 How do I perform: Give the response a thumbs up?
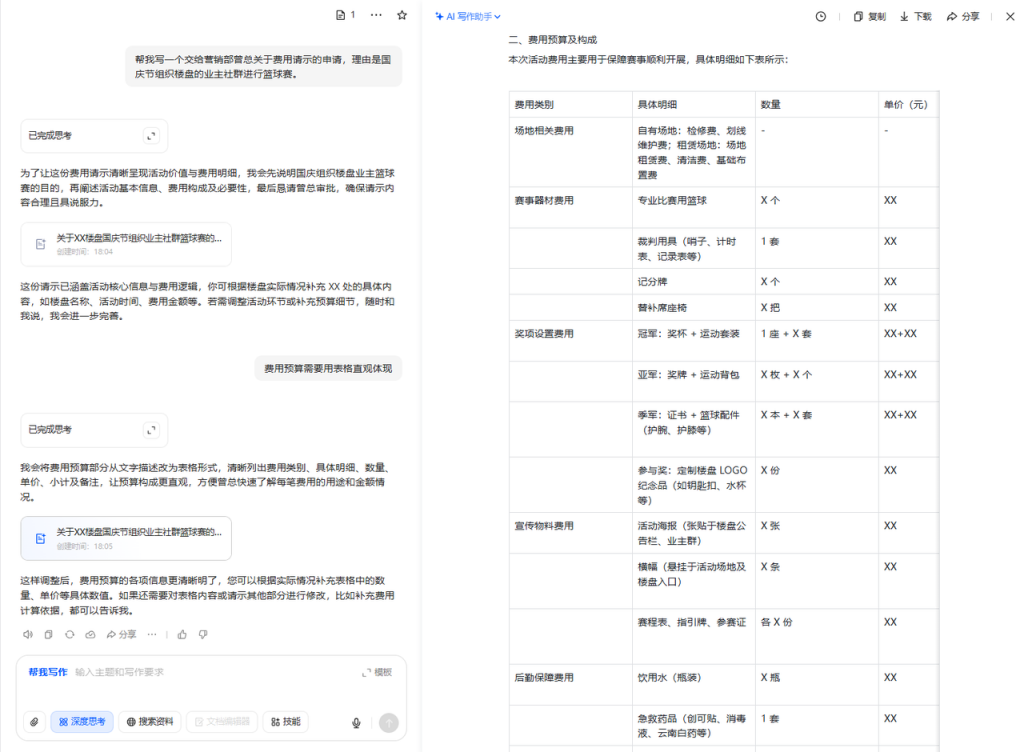[182, 634]
